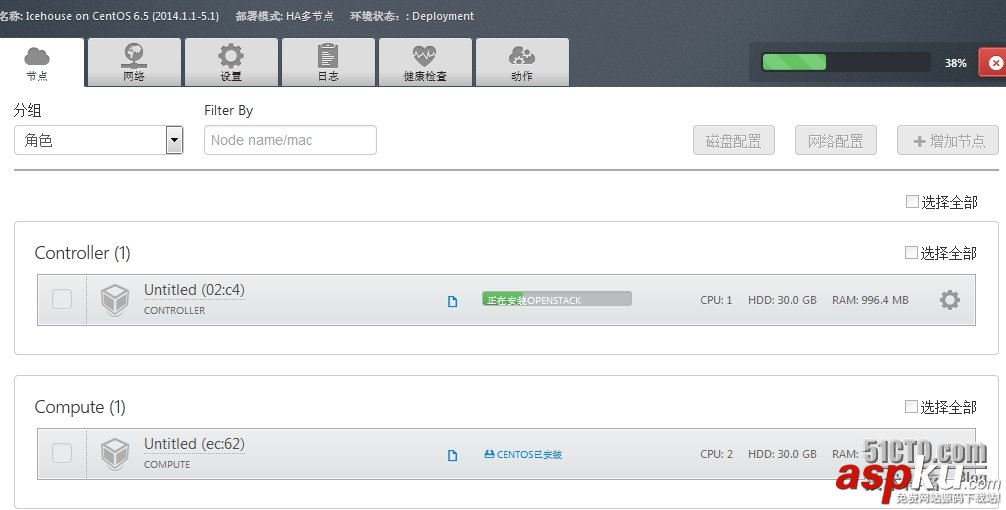Click RAM: 996.4 MB on controller
This screenshot has height=510, width=1006.
(870, 300)
